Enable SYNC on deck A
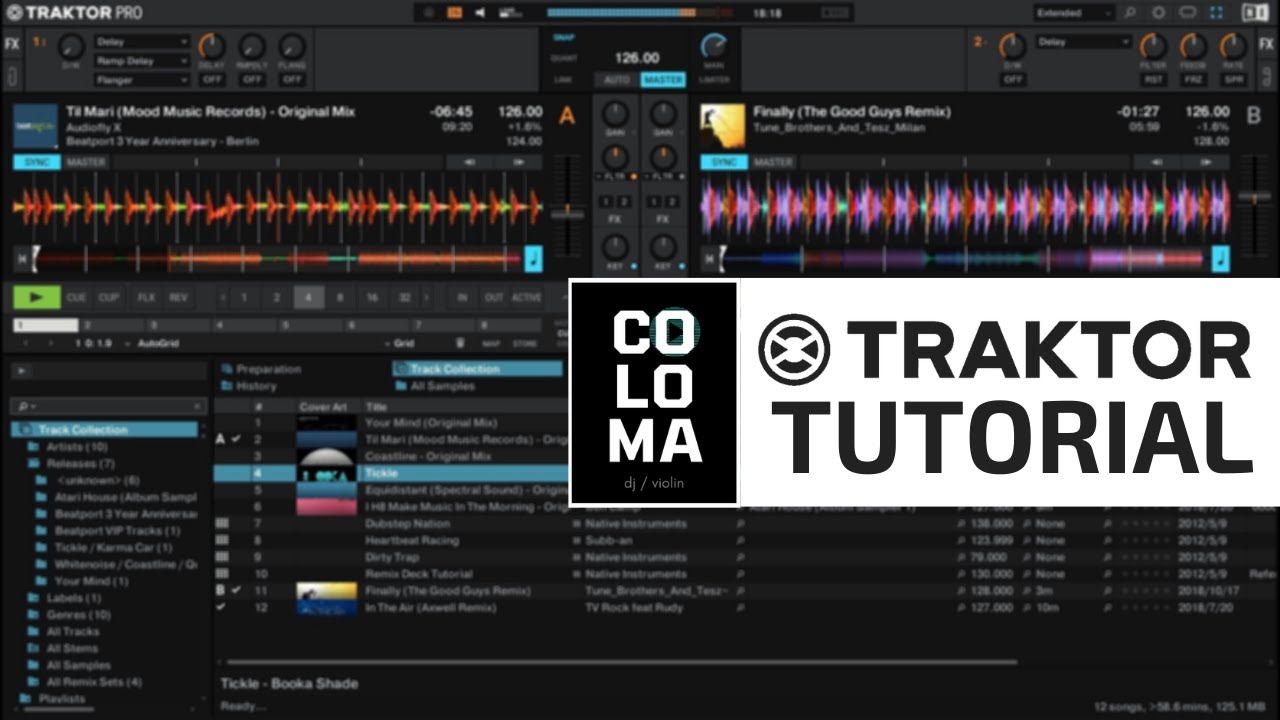1280x720 pixels. pos(36,162)
